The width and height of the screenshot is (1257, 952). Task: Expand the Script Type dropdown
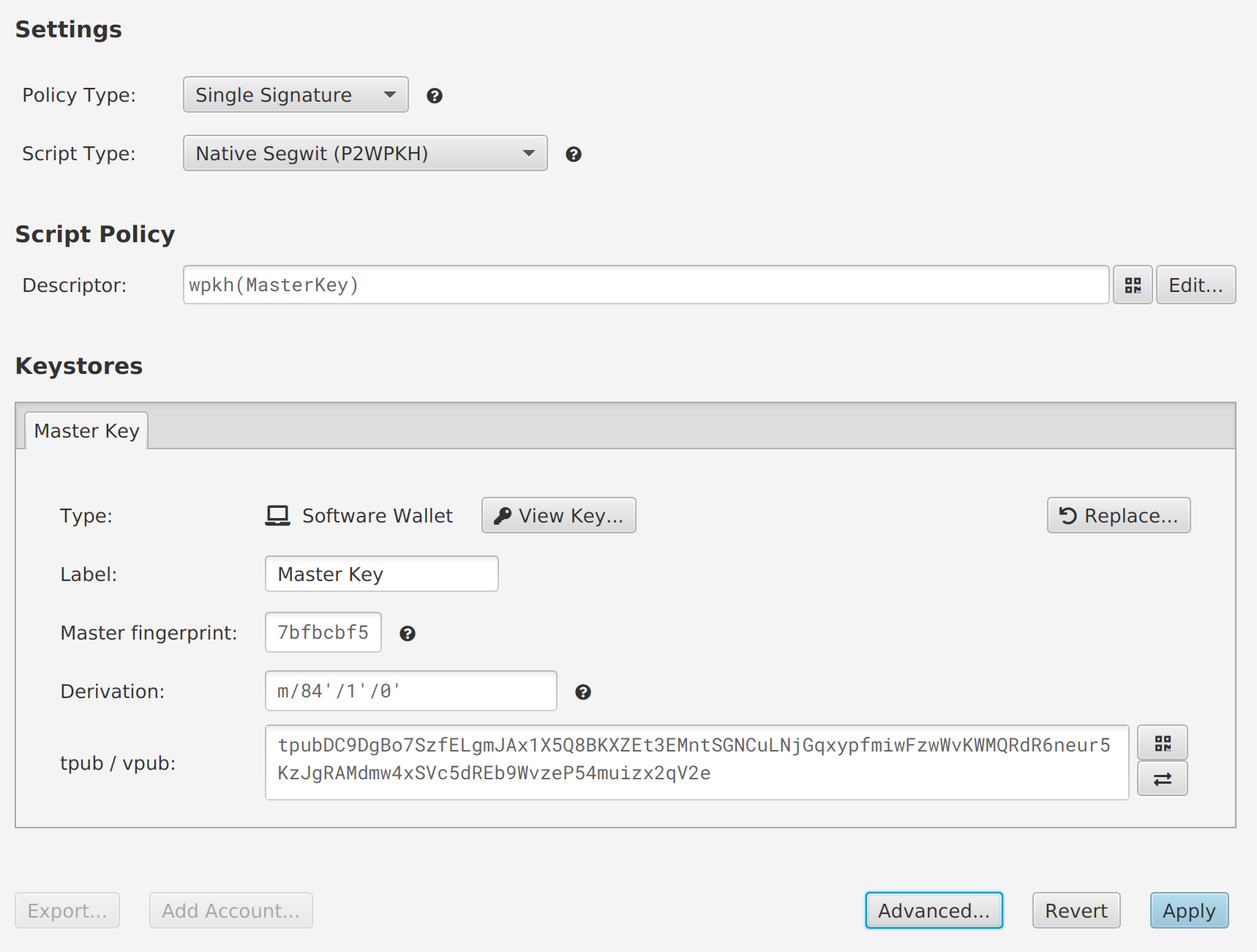[364, 154]
